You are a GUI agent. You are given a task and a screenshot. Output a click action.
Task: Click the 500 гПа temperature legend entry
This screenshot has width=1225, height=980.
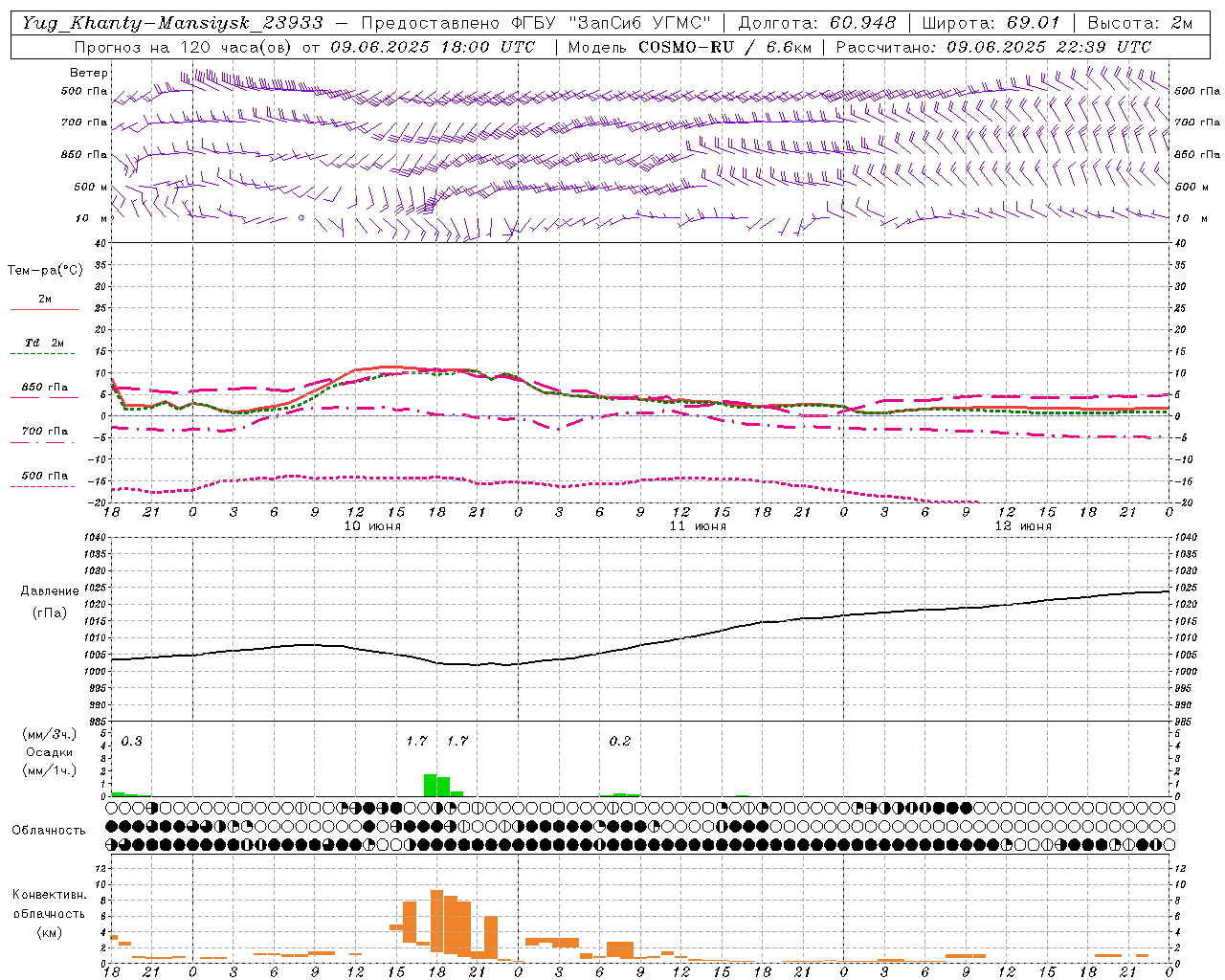(x=45, y=476)
